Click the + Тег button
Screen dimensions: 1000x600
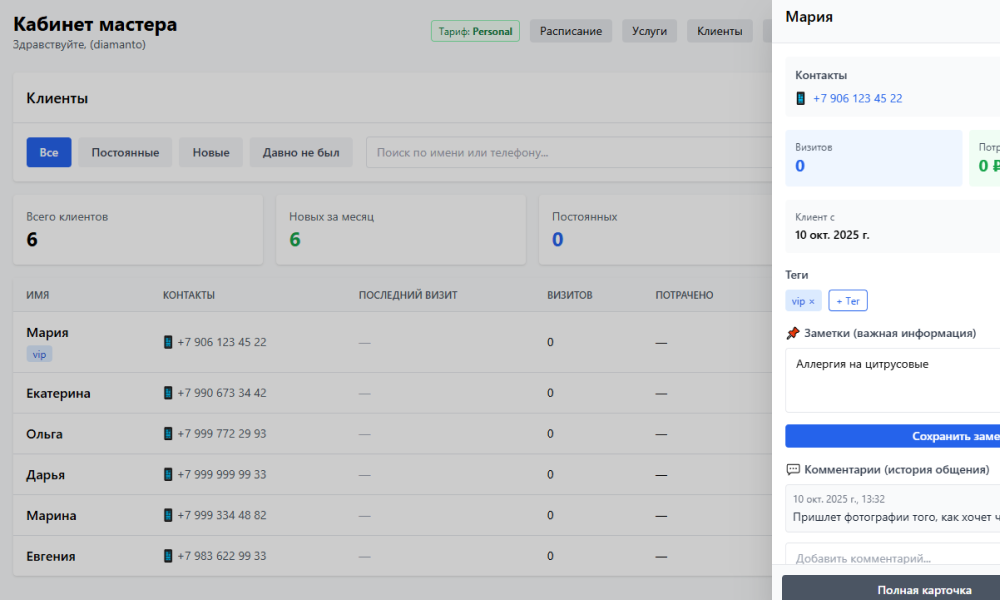click(847, 301)
